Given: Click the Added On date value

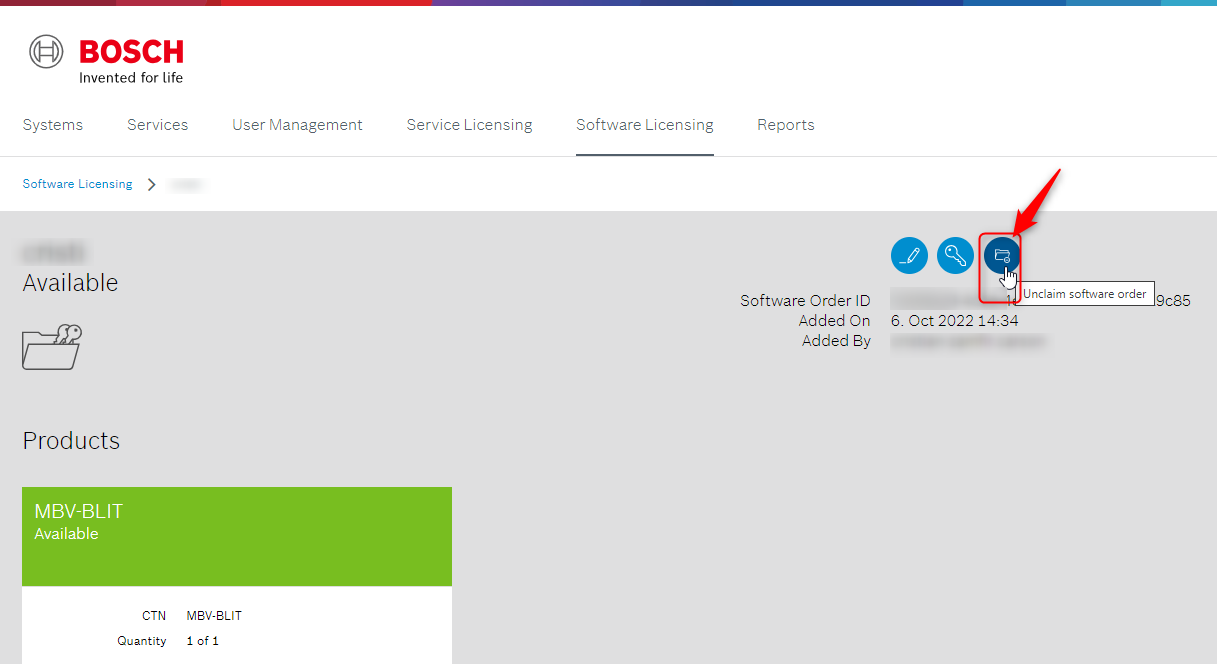Looking at the screenshot, I should (x=954, y=321).
